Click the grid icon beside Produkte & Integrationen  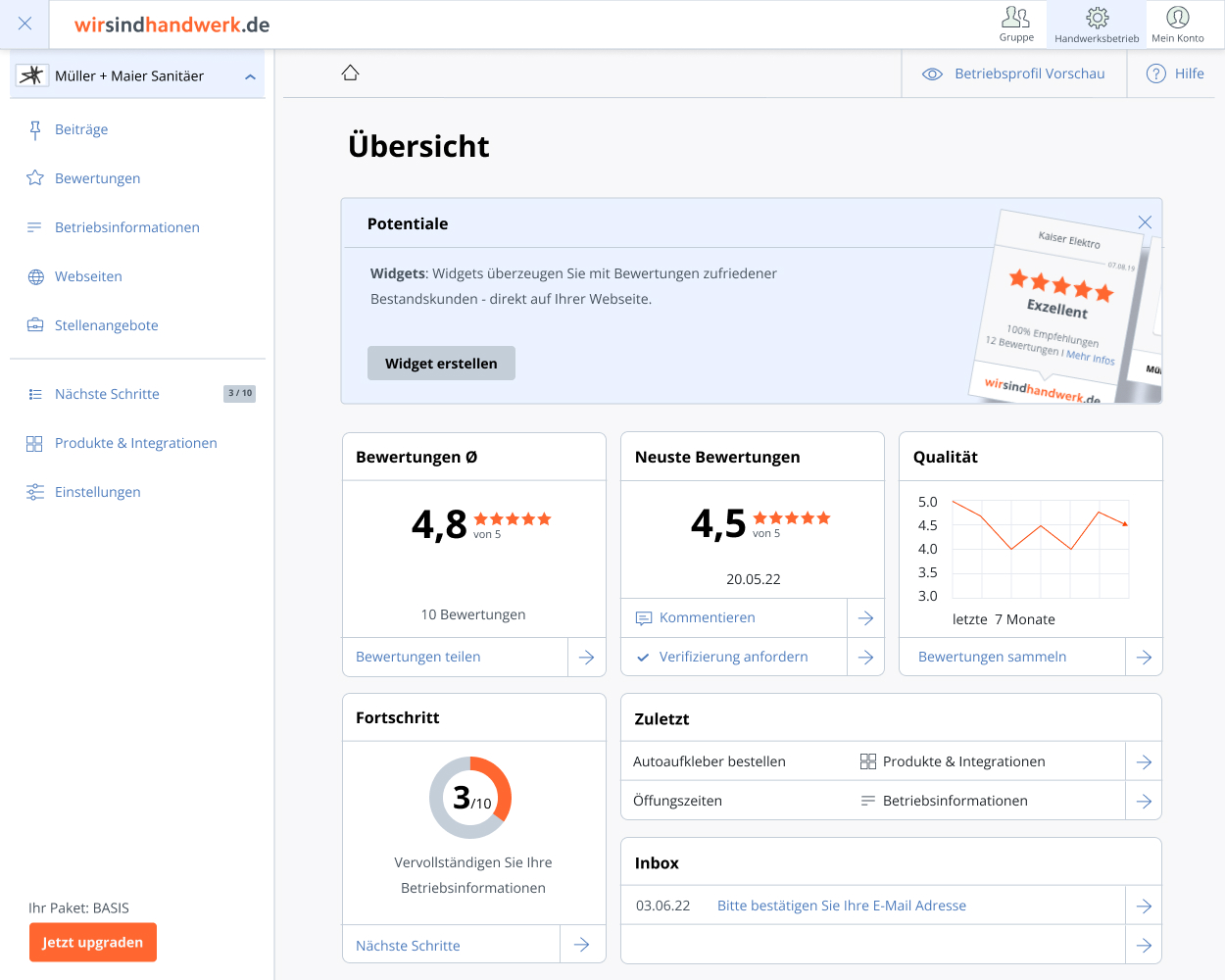tap(34, 443)
